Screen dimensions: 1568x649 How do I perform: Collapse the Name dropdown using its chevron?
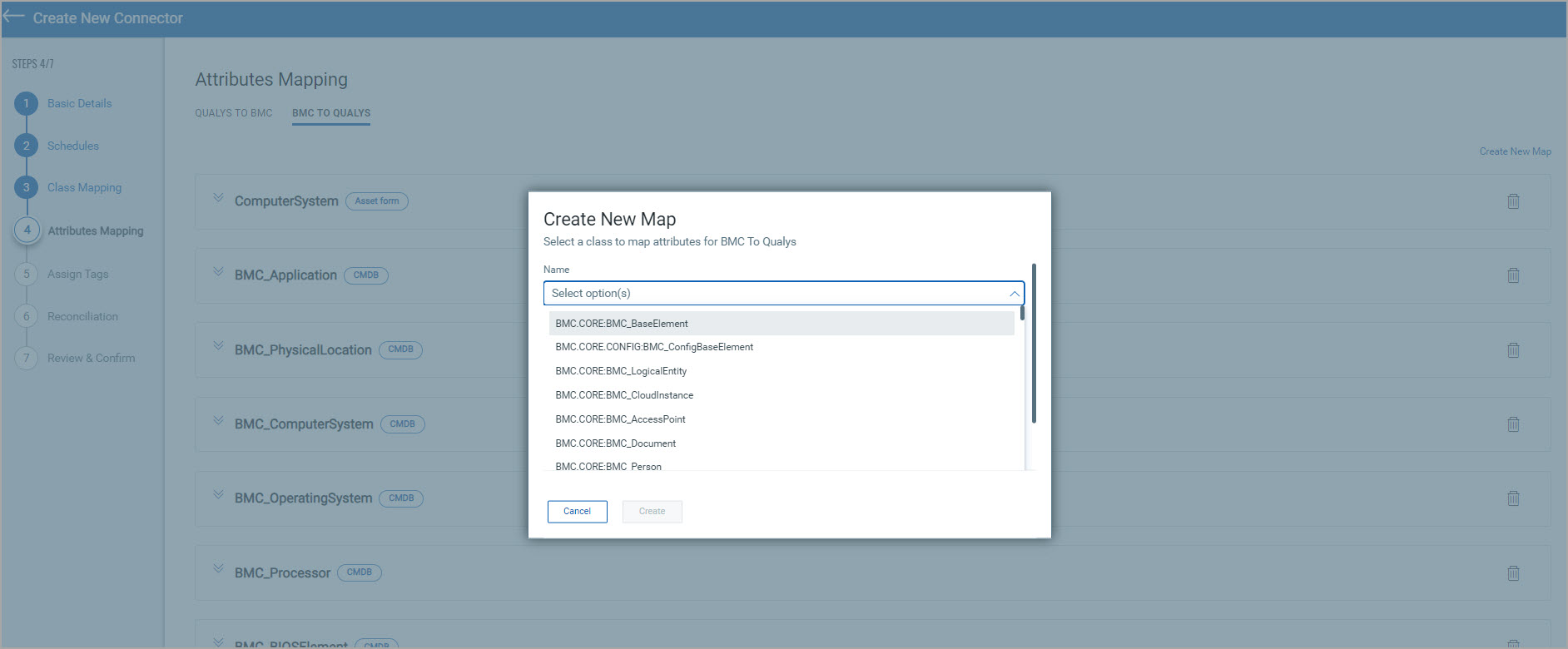[x=1014, y=294]
